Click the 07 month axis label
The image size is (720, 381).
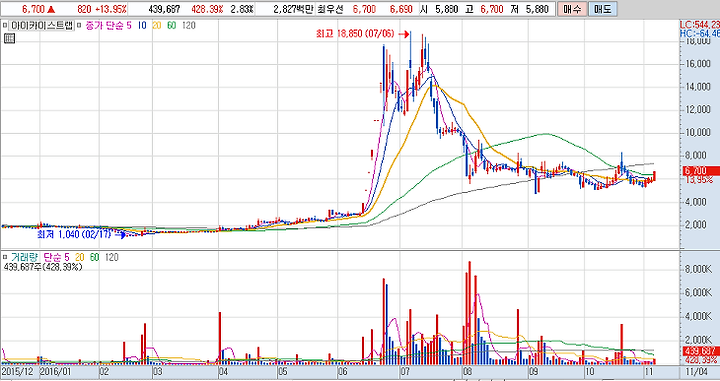[405, 371]
